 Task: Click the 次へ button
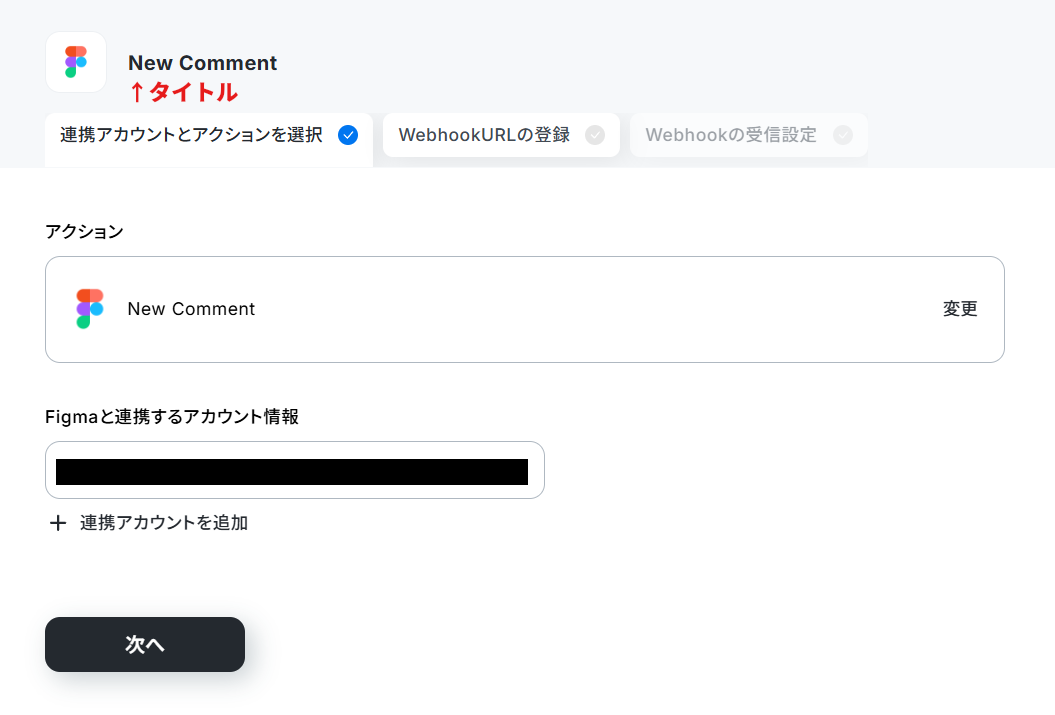point(145,644)
